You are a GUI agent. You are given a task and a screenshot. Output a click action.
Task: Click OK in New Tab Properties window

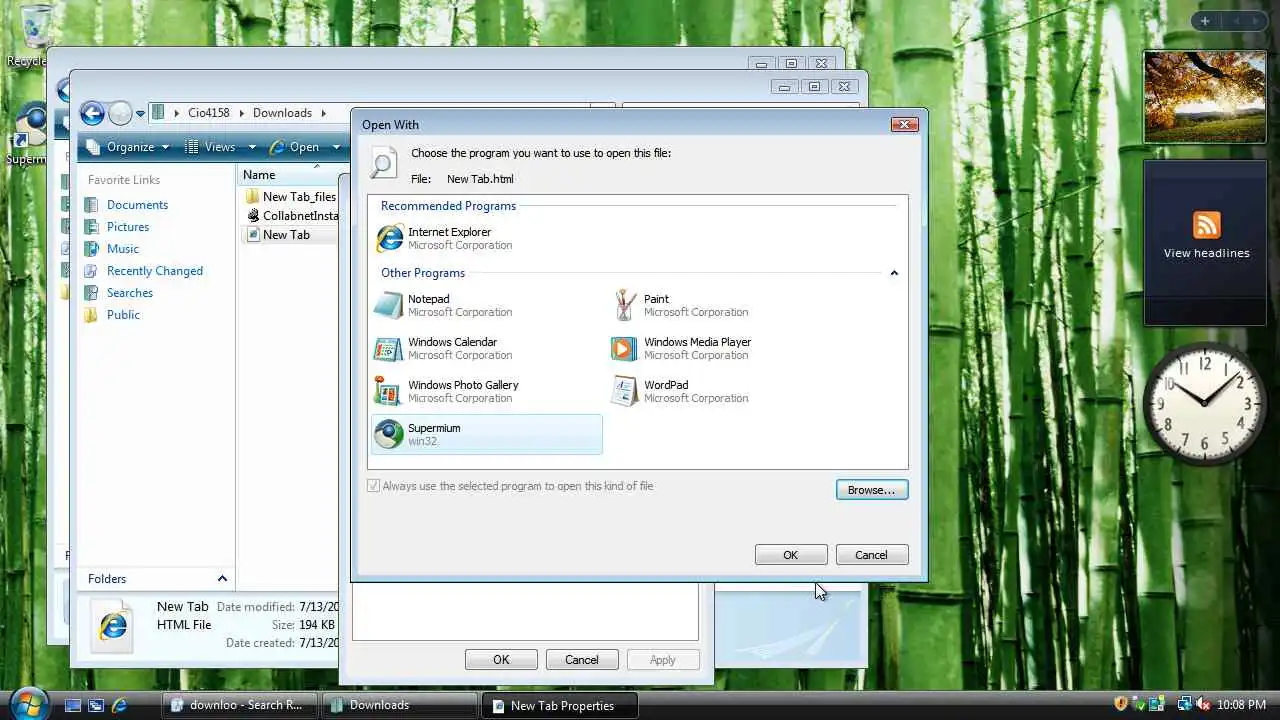click(501, 660)
